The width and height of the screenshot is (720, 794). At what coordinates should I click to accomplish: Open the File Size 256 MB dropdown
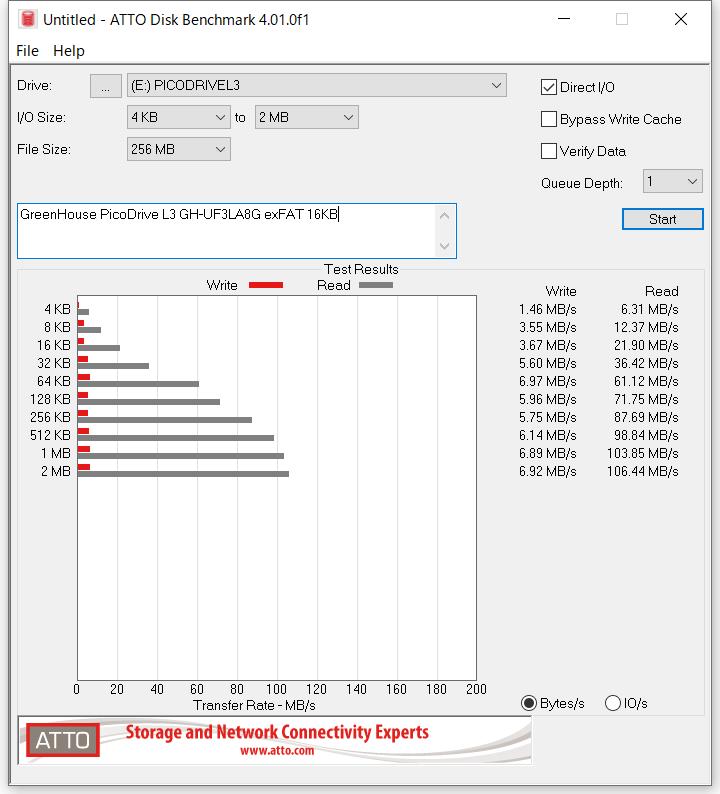point(178,149)
